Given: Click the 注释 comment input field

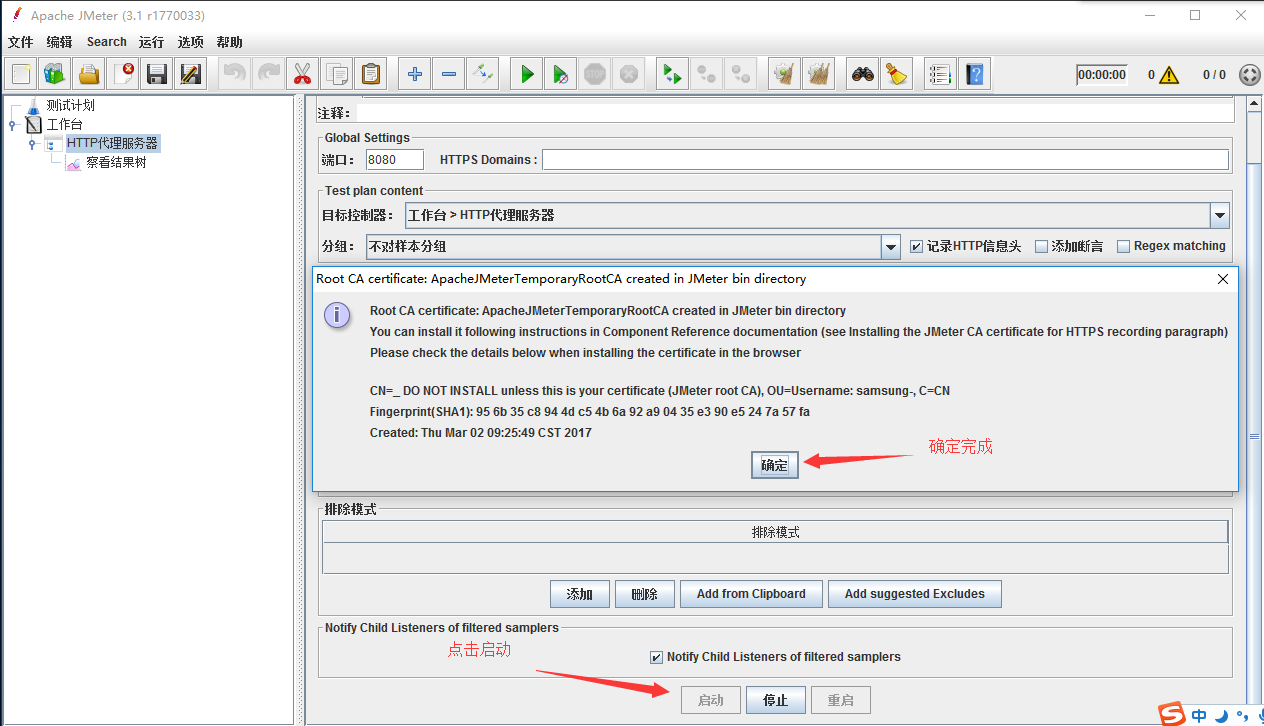Looking at the screenshot, I should tap(794, 113).
